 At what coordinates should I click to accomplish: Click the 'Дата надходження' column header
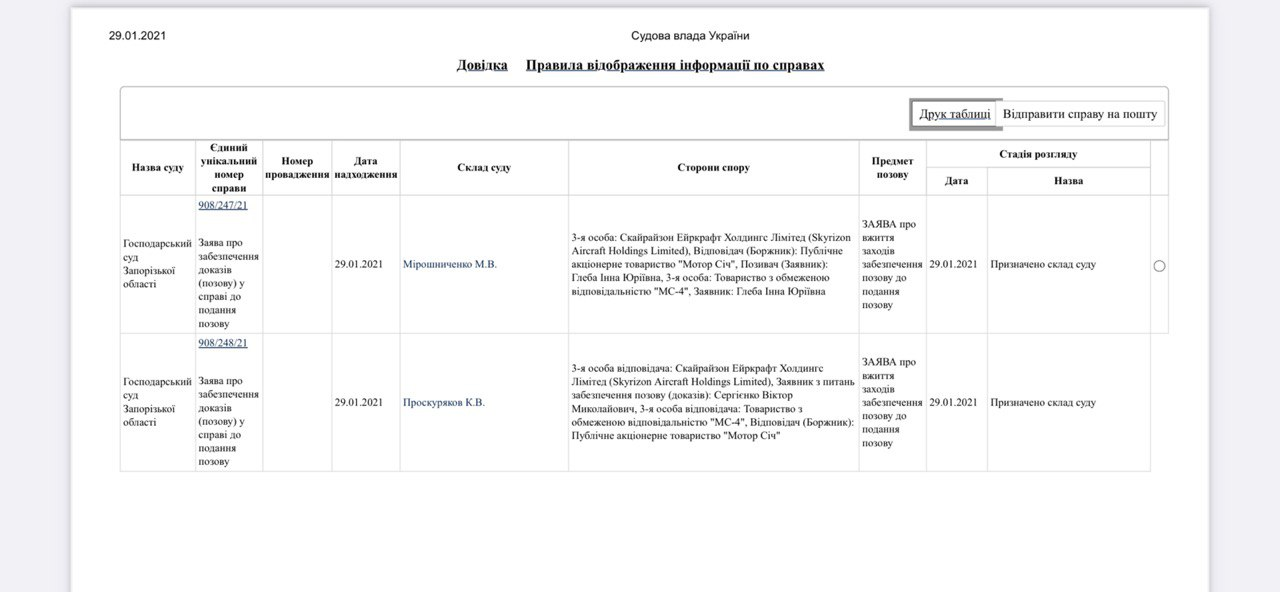[365, 167]
